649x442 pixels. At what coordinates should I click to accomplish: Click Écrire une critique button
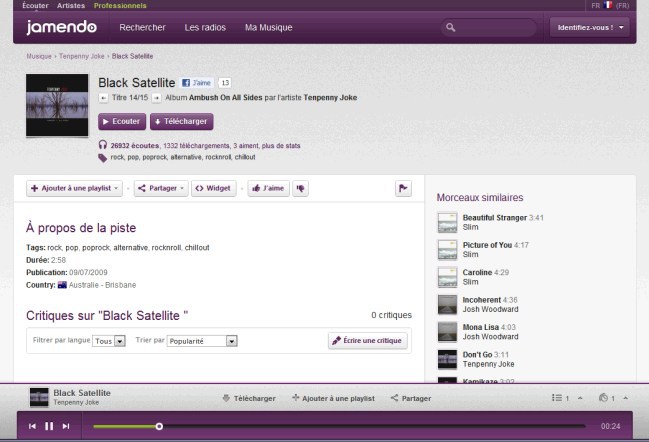368,341
